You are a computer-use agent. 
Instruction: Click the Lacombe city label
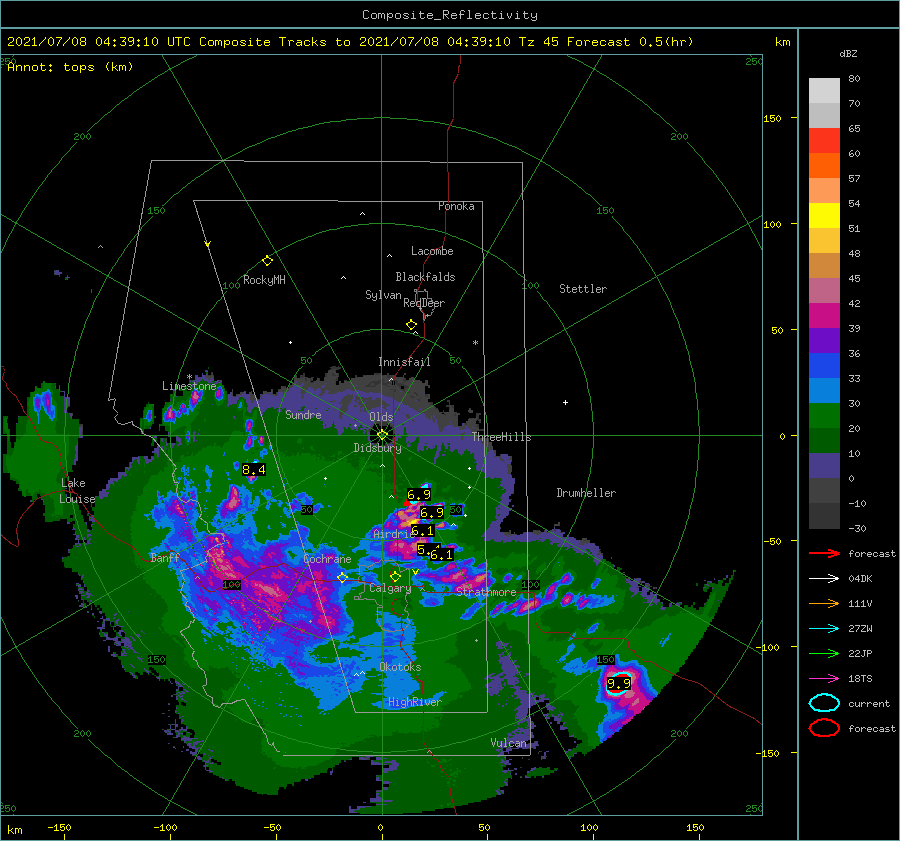[x=432, y=251]
